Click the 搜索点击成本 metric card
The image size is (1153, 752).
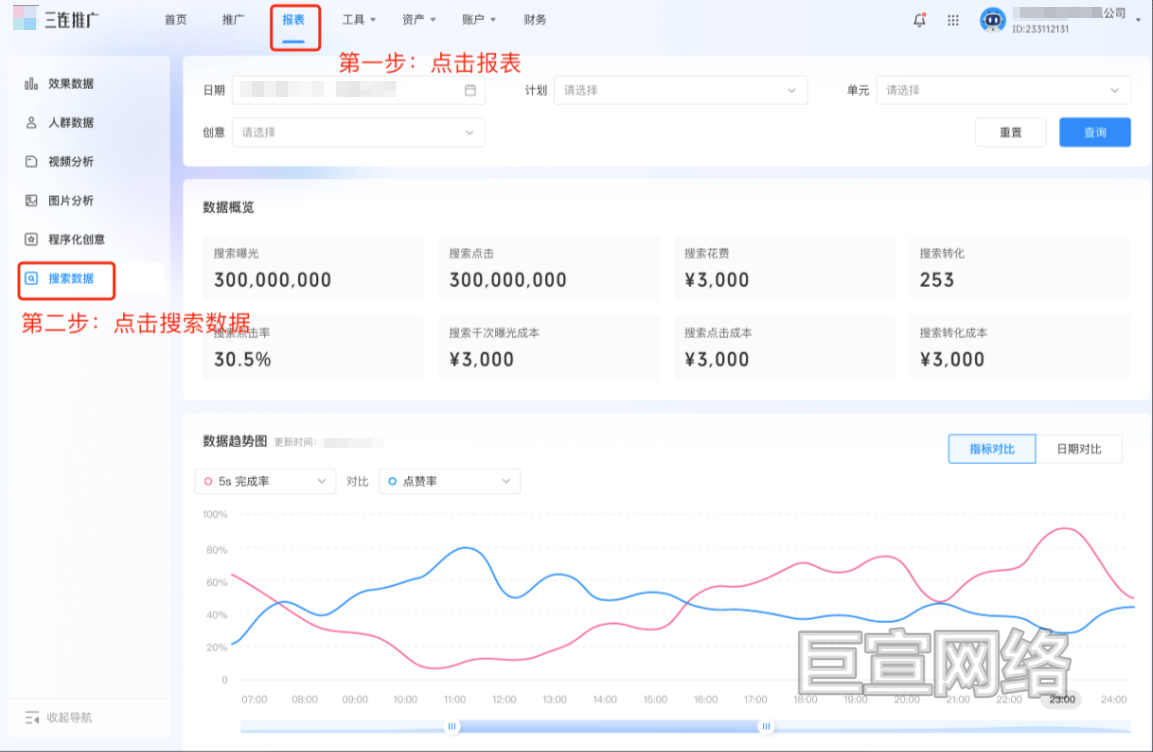784,347
